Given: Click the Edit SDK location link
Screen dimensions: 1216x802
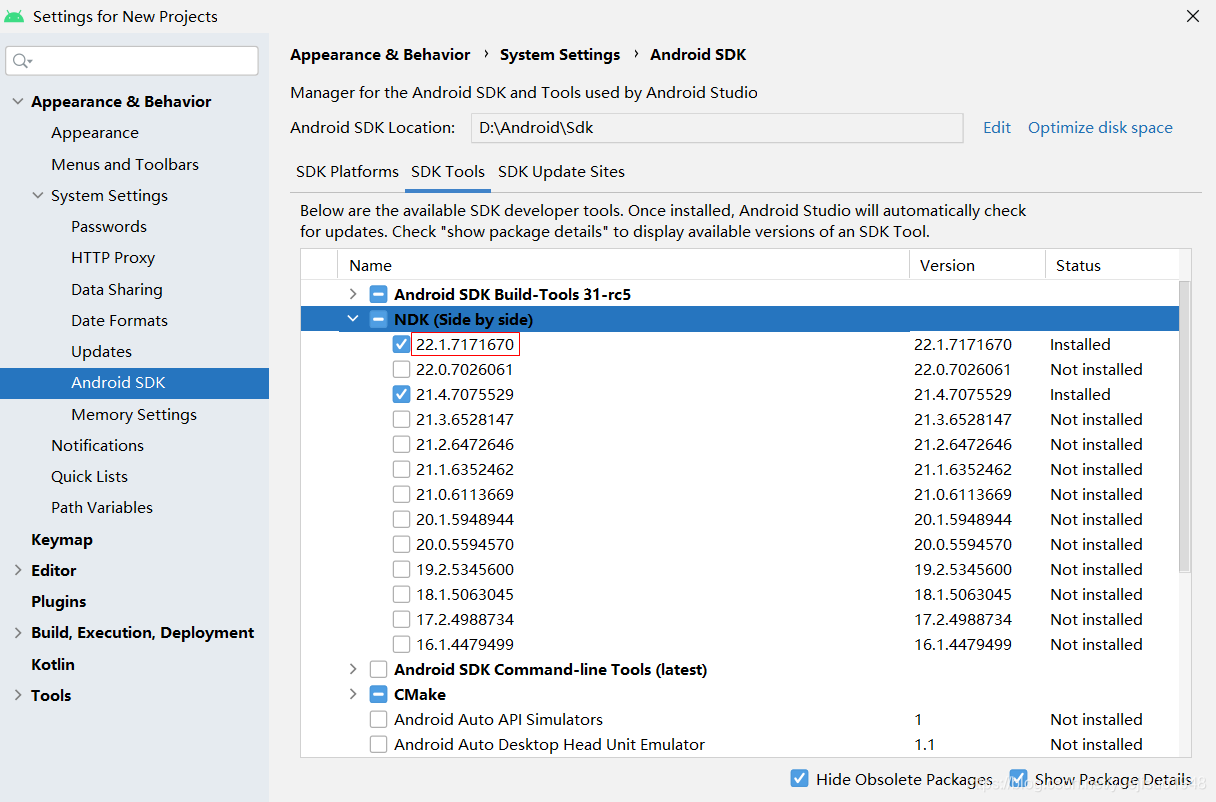Looking at the screenshot, I should click(x=997, y=127).
